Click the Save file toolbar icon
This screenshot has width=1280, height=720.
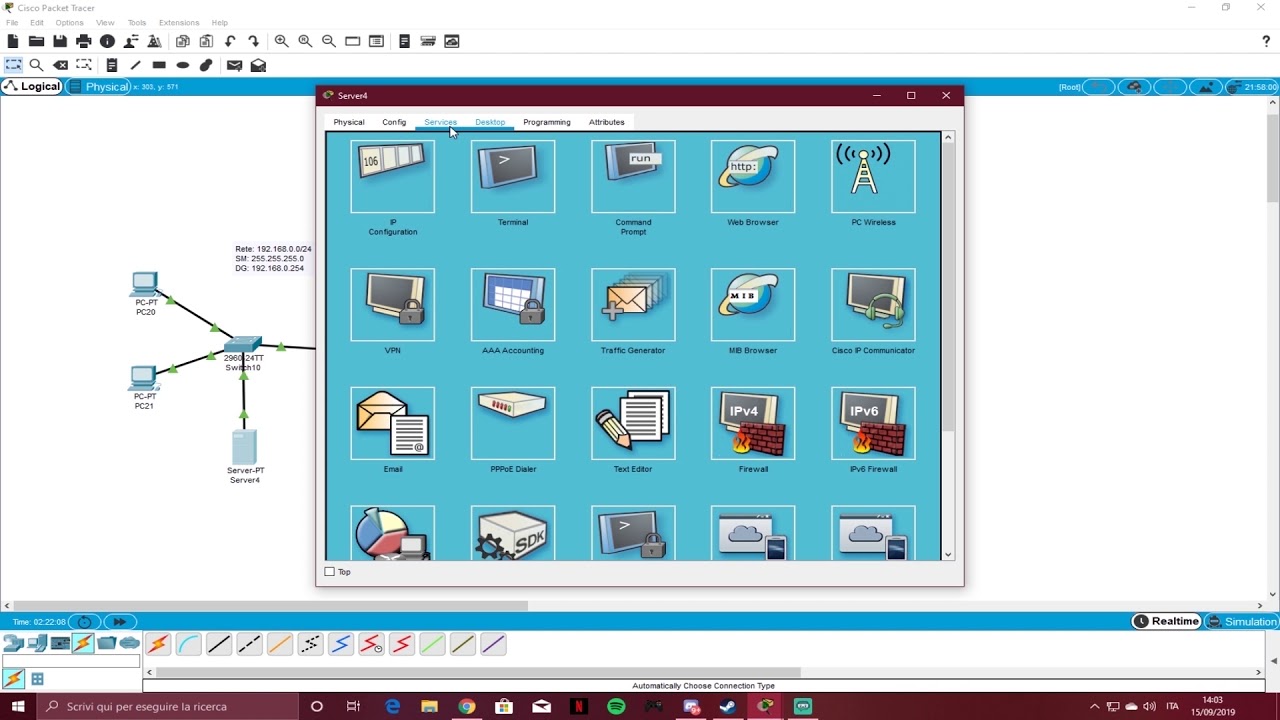pyautogui.click(x=60, y=41)
